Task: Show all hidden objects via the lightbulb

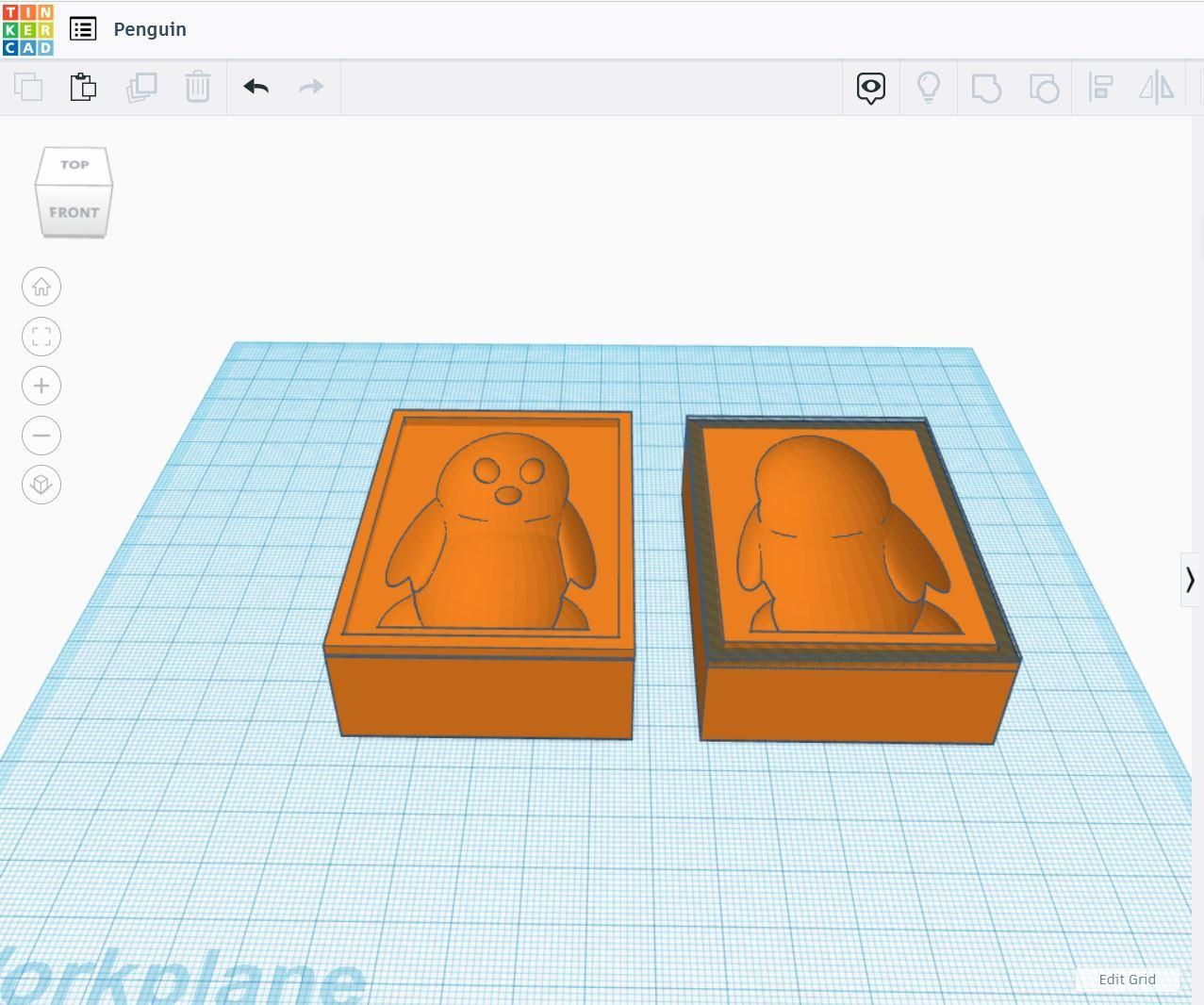Action: point(930,87)
